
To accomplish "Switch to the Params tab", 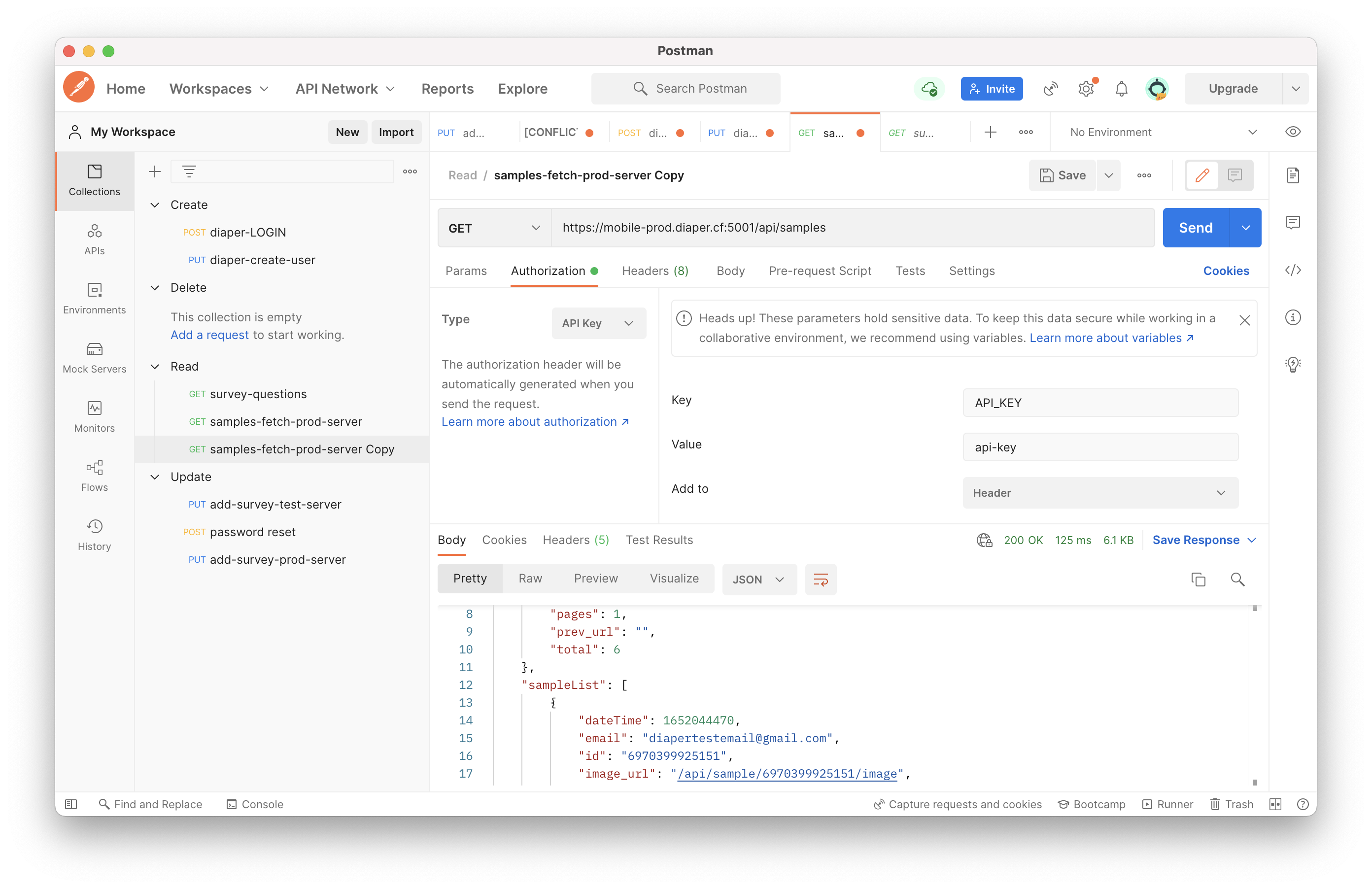I will click(x=466, y=271).
